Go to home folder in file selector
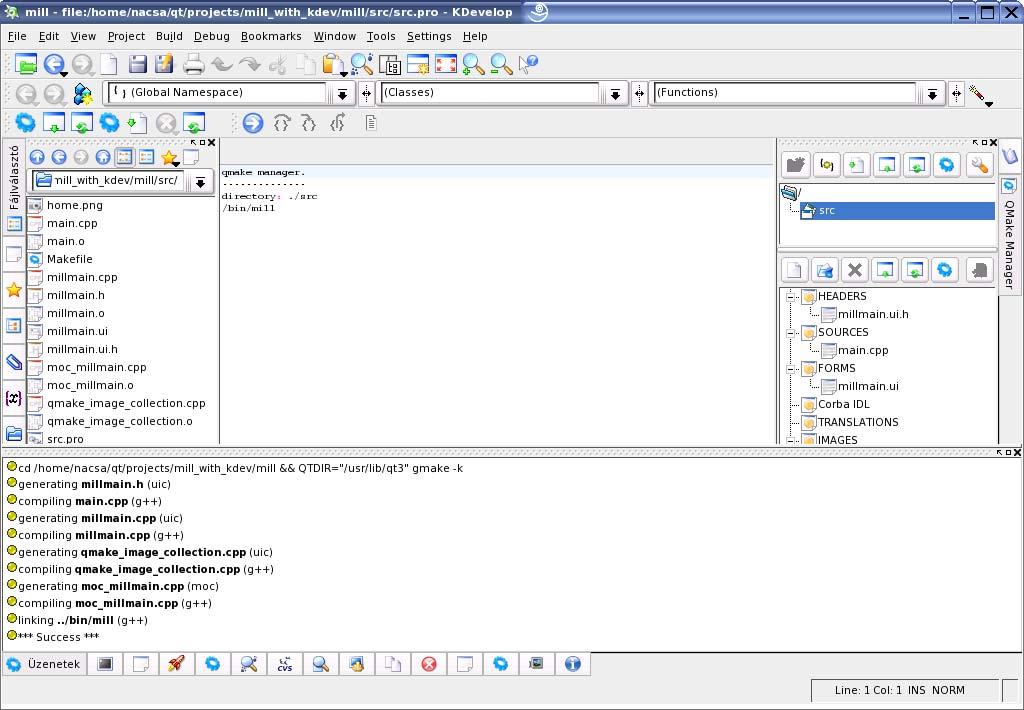This screenshot has height=710, width=1024. [x=103, y=157]
